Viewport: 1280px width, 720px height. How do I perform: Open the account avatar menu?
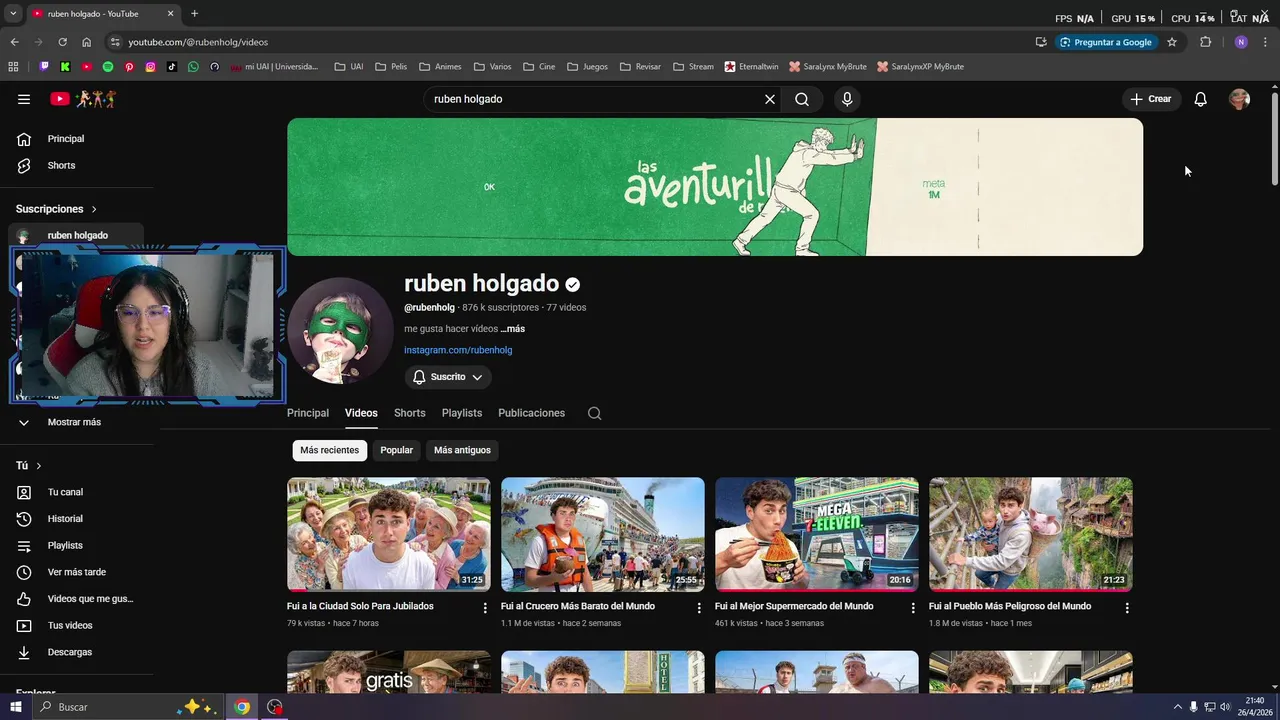[1240, 99]
